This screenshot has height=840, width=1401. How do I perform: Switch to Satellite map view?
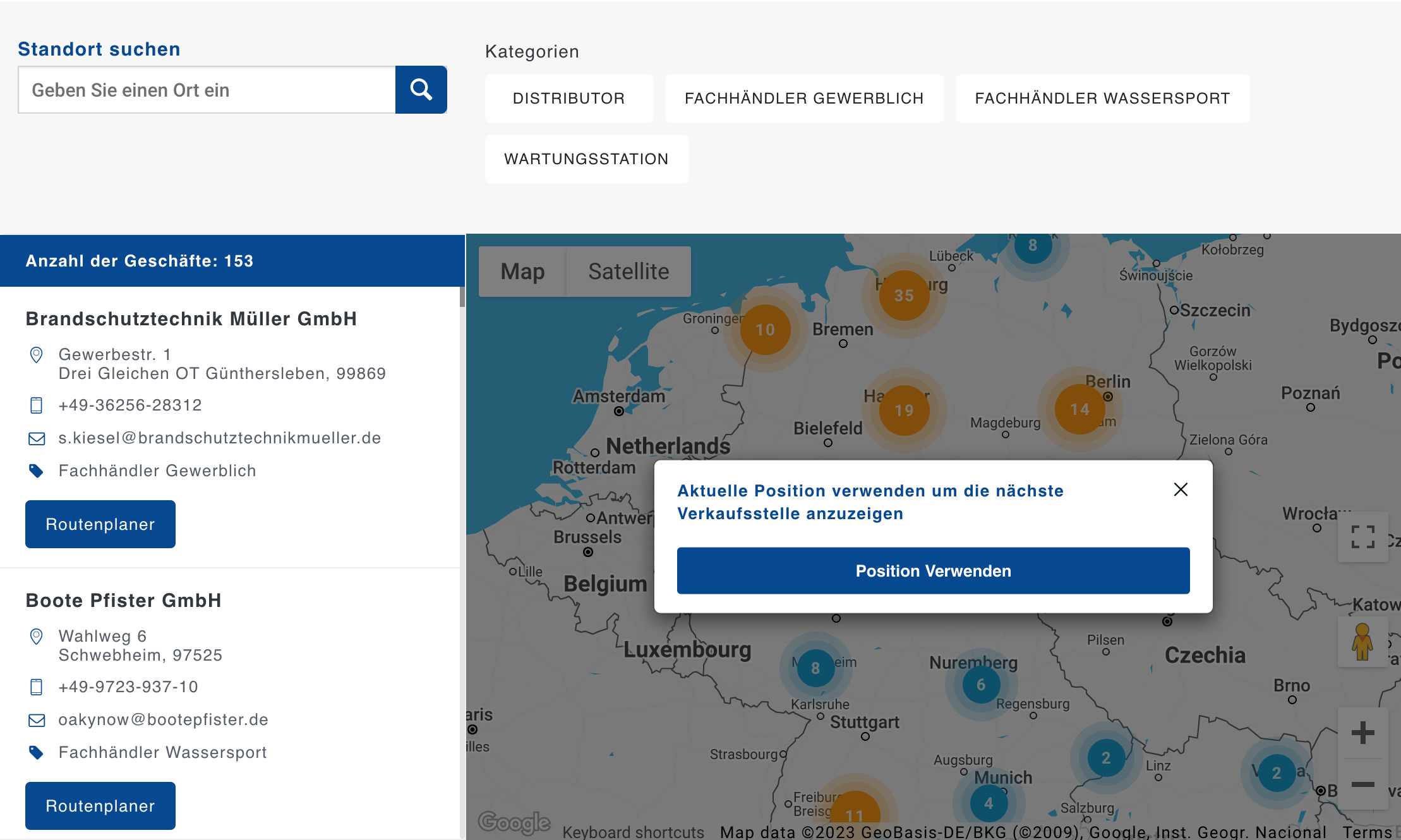tap(628, 272)
